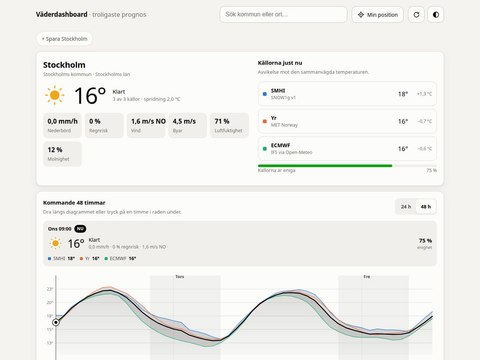Click the −0,6 °C deviation for ECMWF

click(x=424, y=149)
